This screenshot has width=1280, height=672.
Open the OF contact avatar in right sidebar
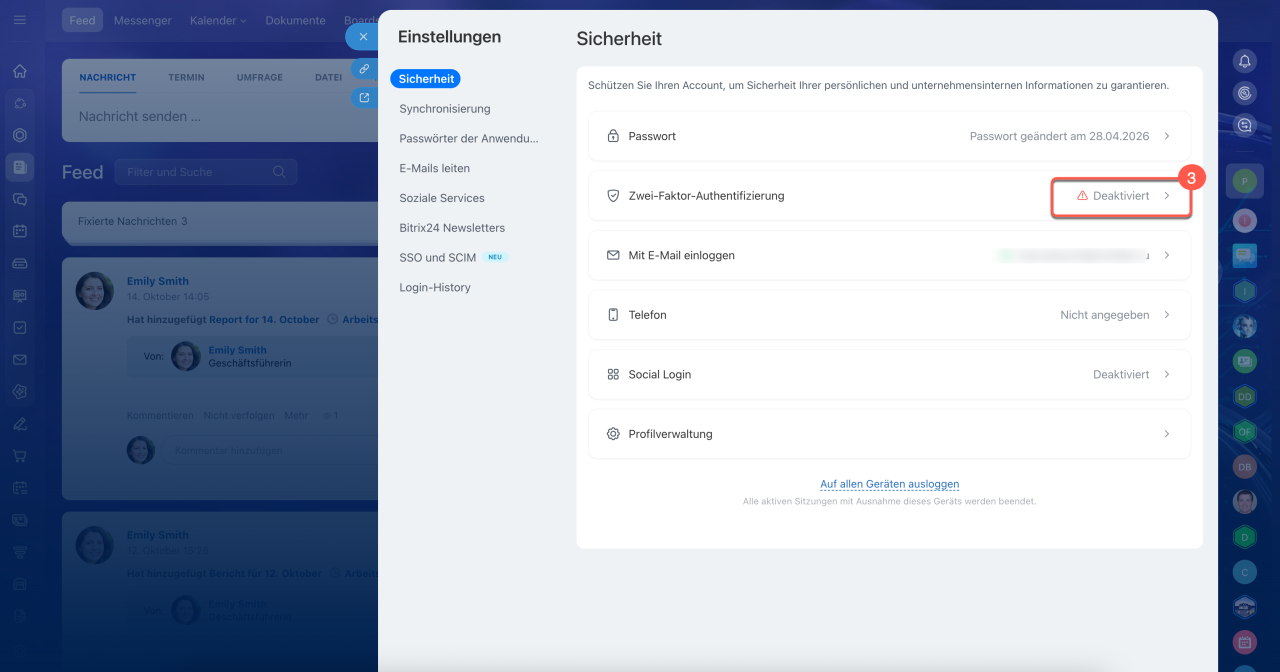[x=1245, y=432]
